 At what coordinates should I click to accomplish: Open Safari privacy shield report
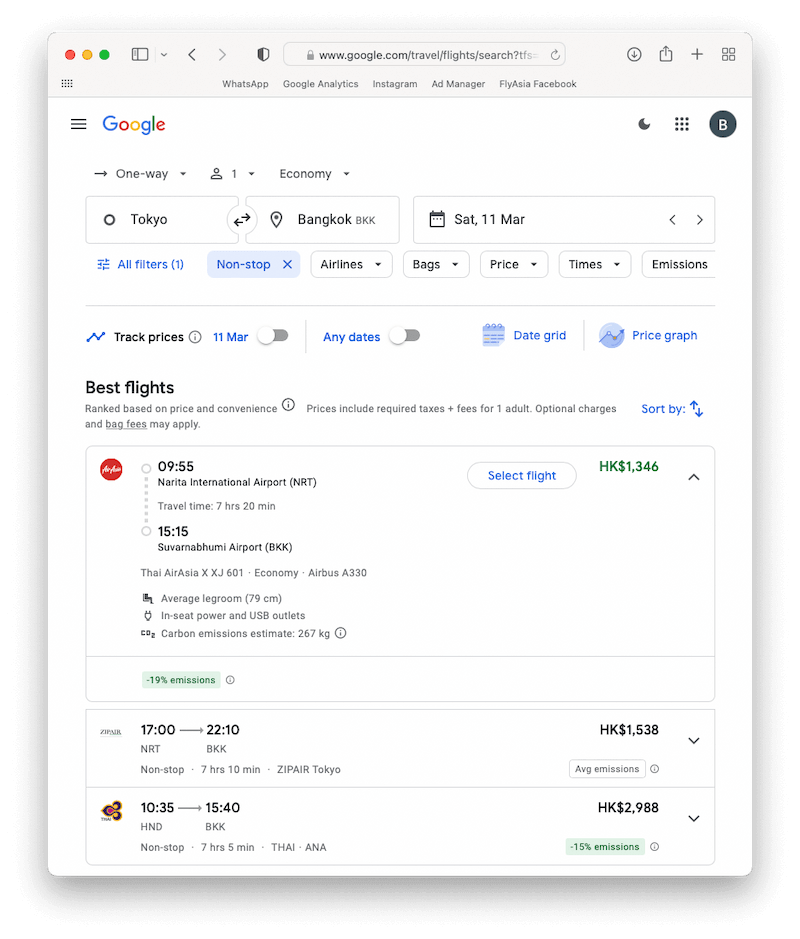pyautogui.click(x=263, y=54)
